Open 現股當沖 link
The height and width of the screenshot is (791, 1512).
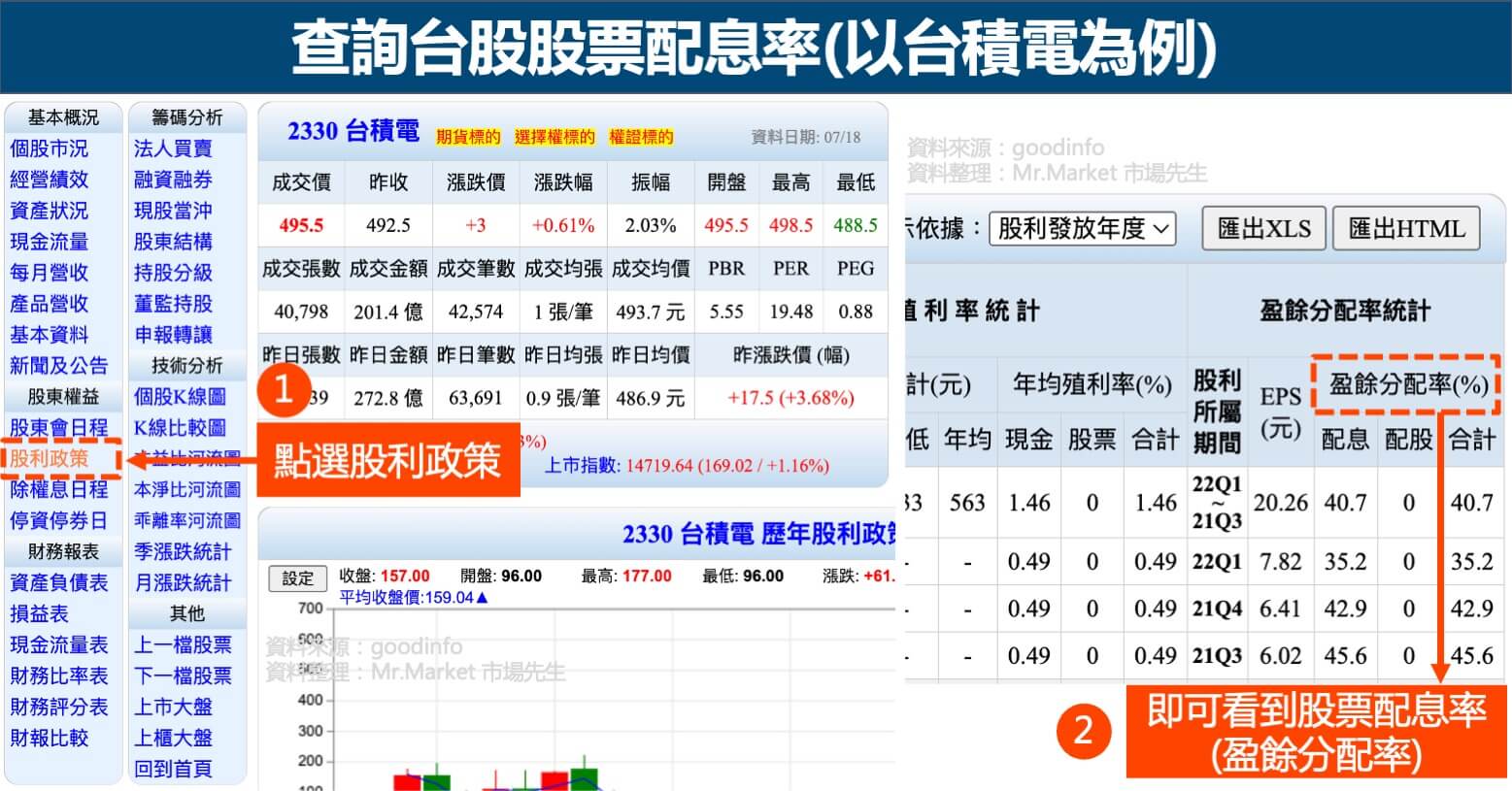pyautogui.click(x=173, y=211)
